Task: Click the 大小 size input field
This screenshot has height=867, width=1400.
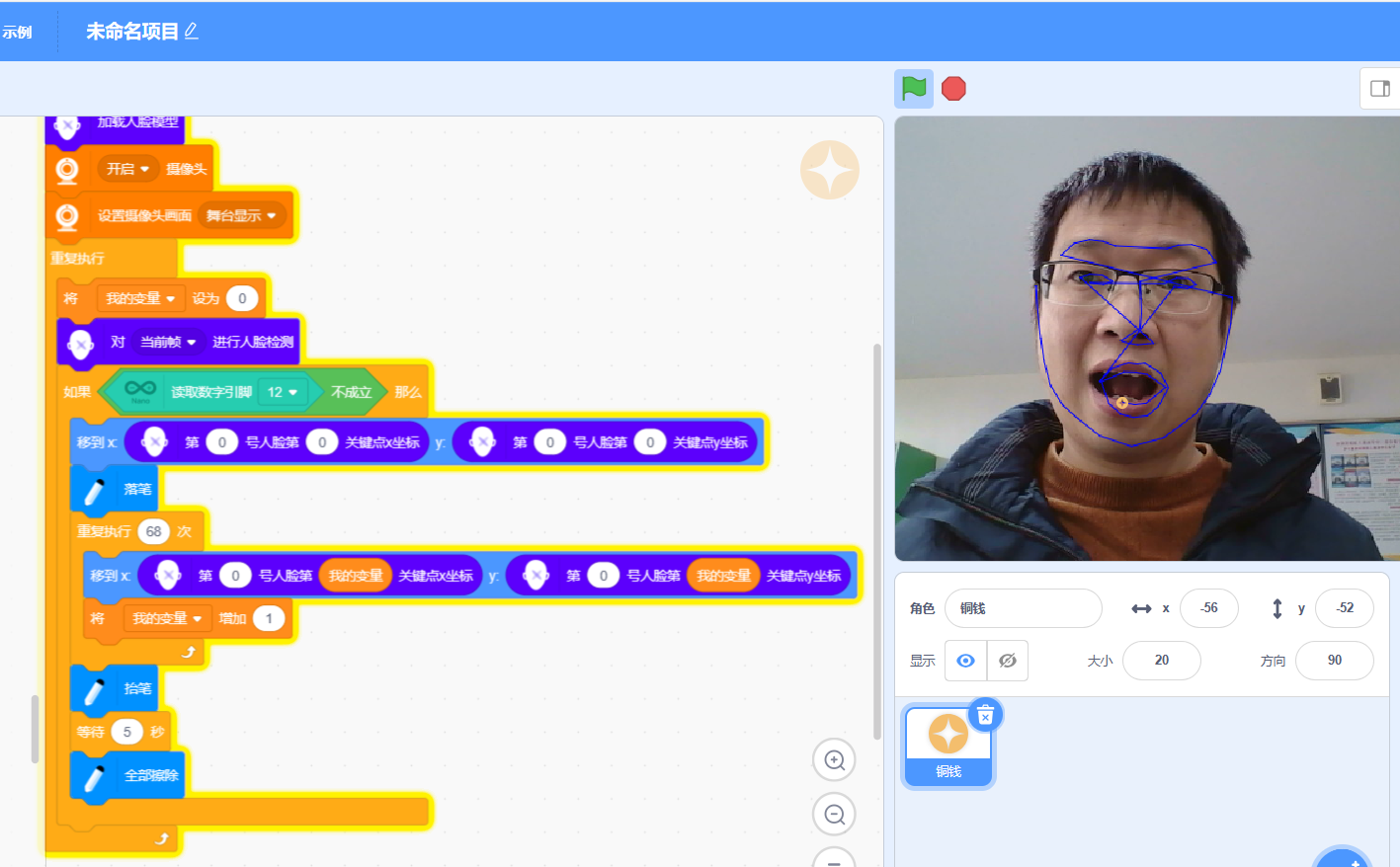Action: (x=1161, y=661)
